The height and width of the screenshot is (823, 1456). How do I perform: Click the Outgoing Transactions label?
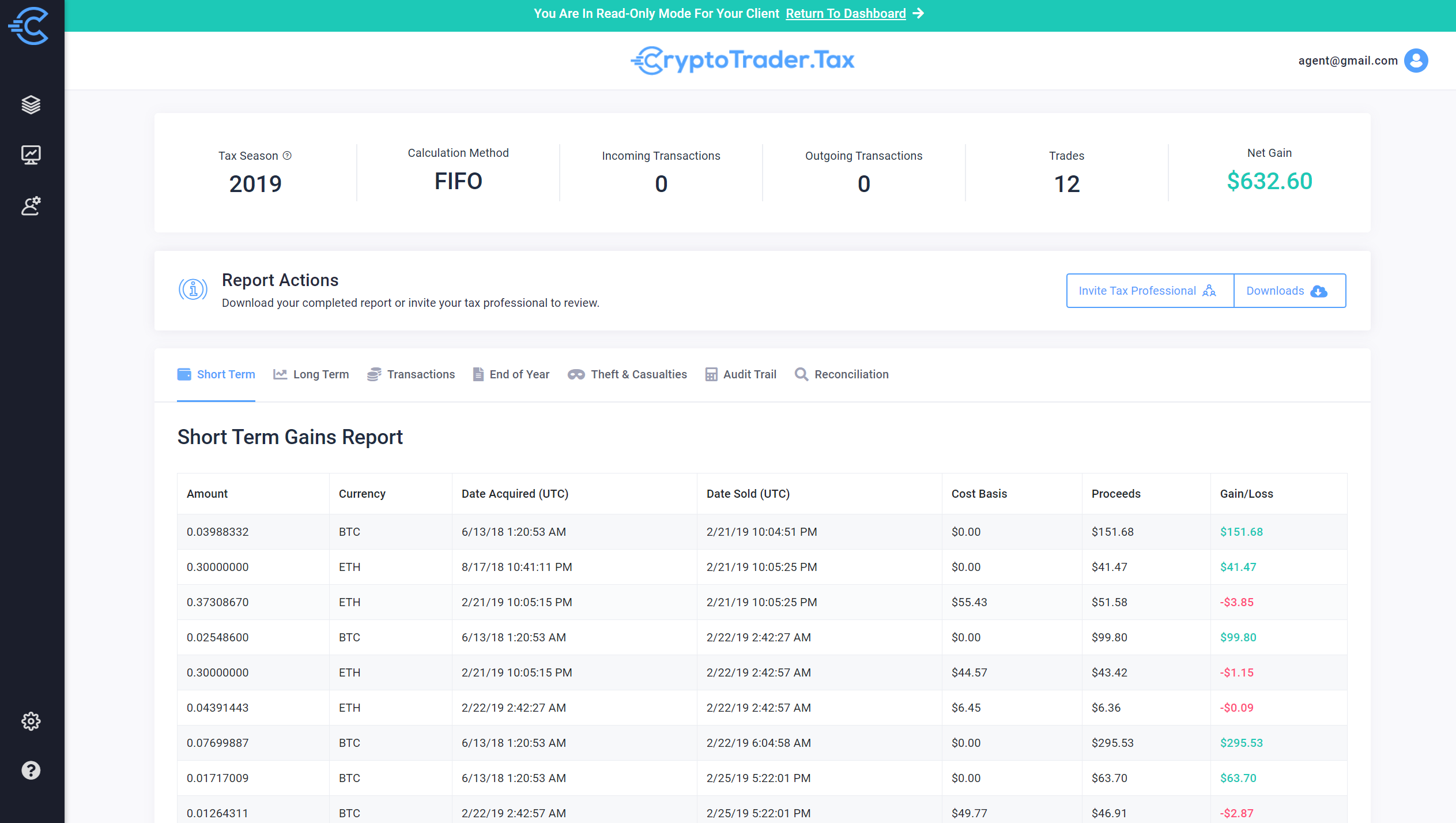coord(863,156)
